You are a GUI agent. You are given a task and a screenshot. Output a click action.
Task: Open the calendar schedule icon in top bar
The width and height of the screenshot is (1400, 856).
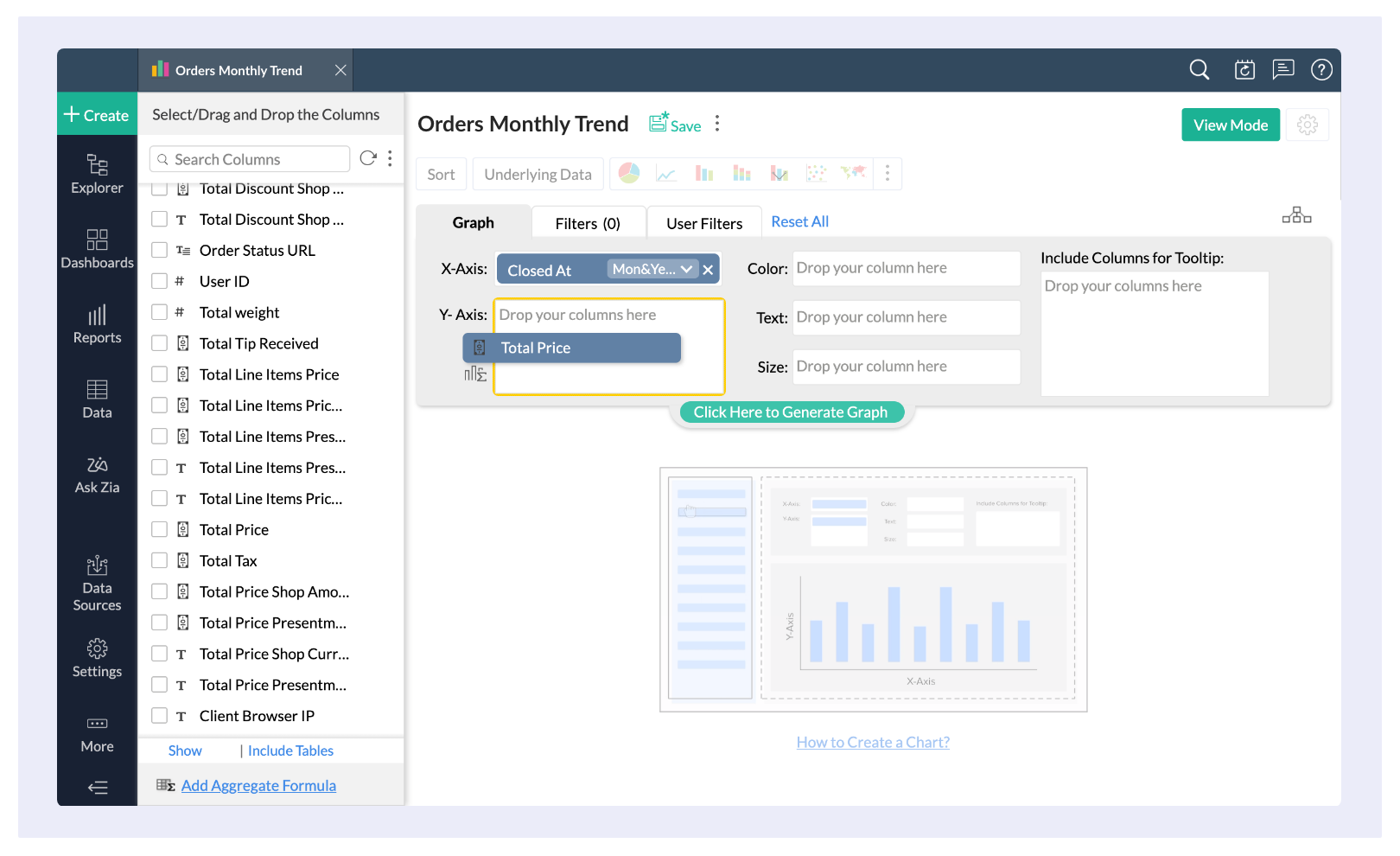(1244, 70)
